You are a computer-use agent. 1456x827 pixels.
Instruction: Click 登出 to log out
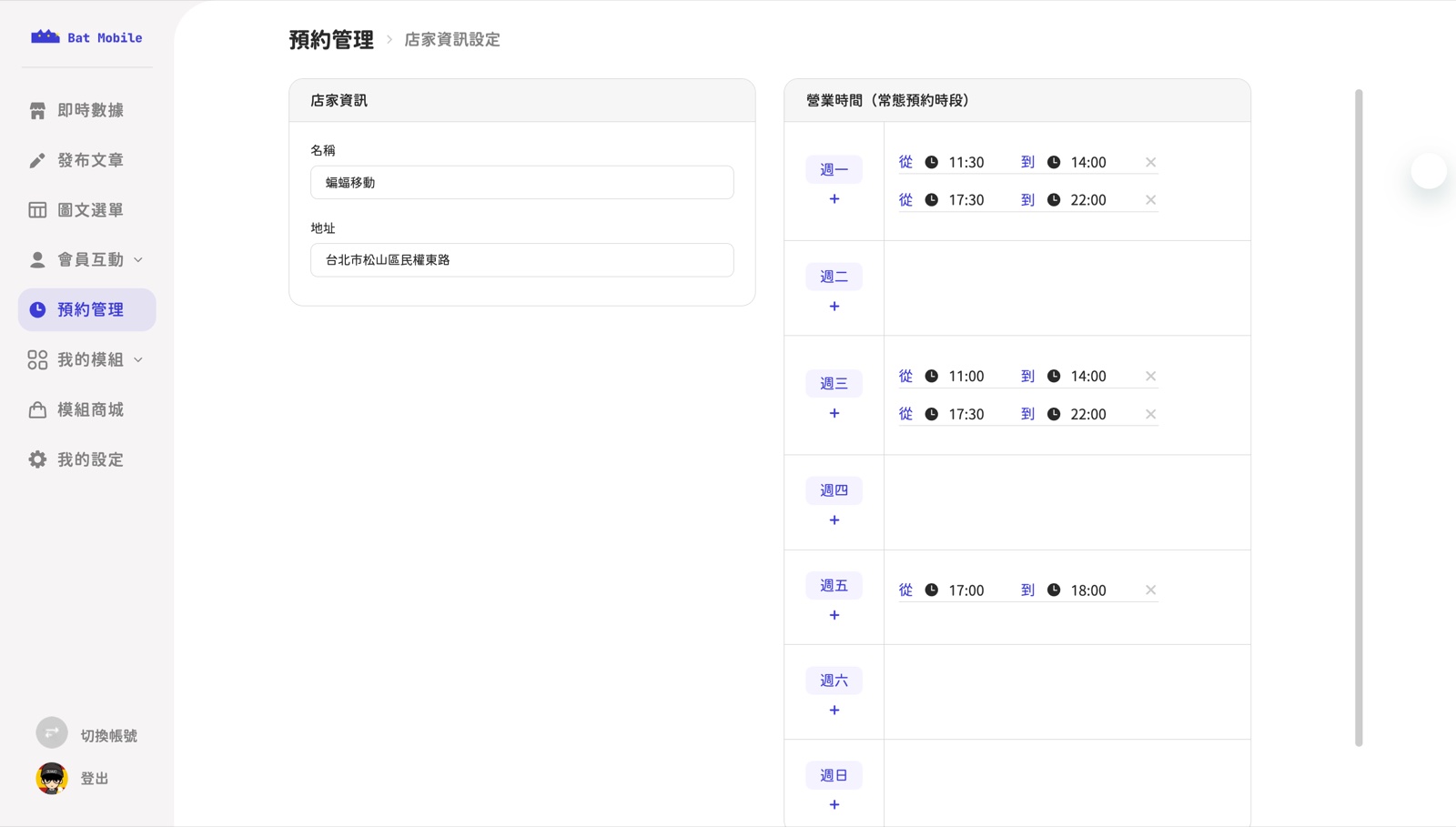(95, 779)
